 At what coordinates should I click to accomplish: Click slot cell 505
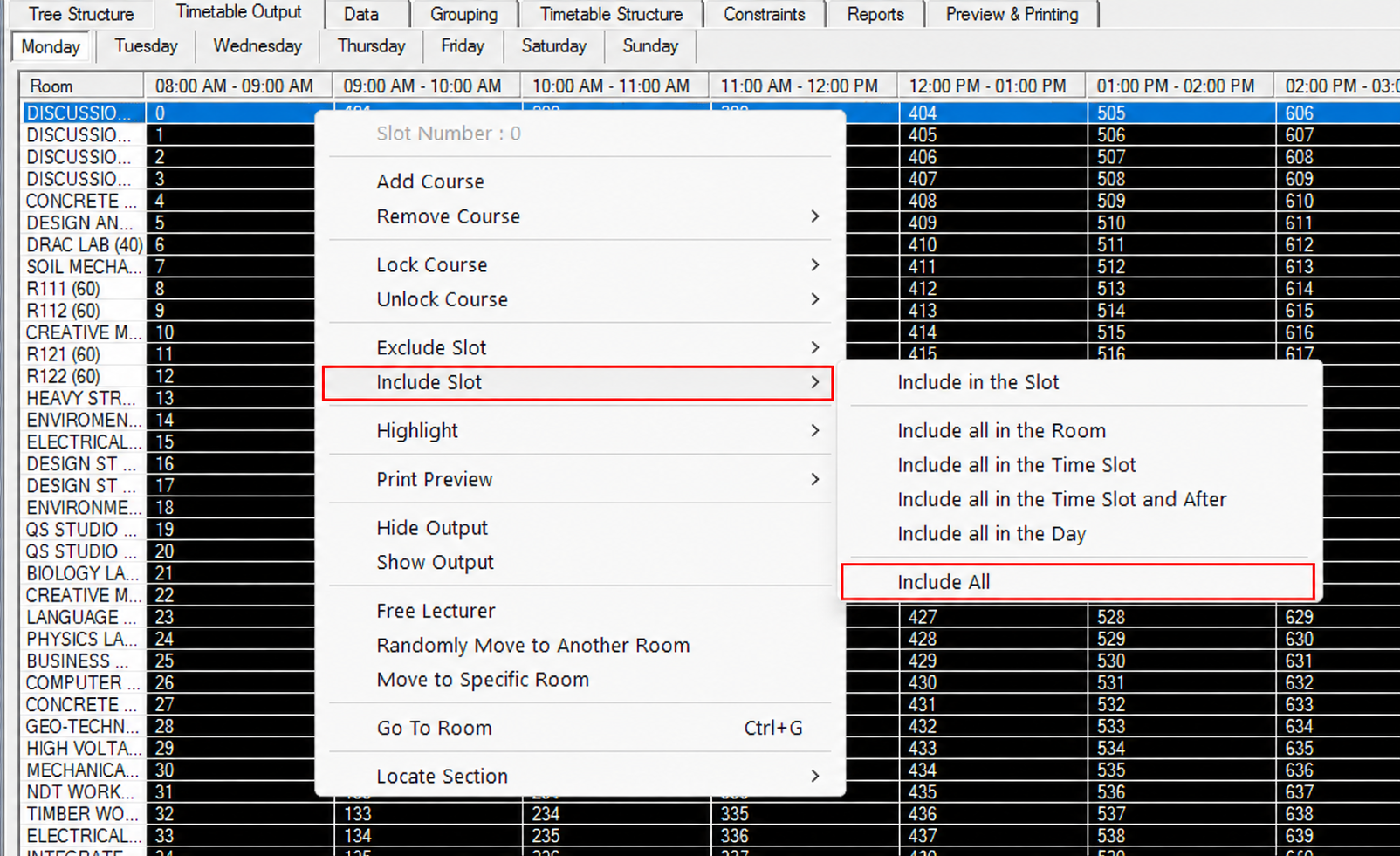(x=1181, y=113)
